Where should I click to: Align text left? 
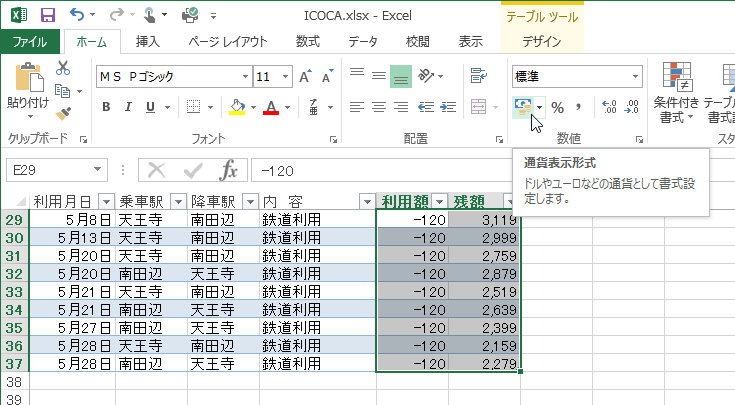(x=357, y=107)
